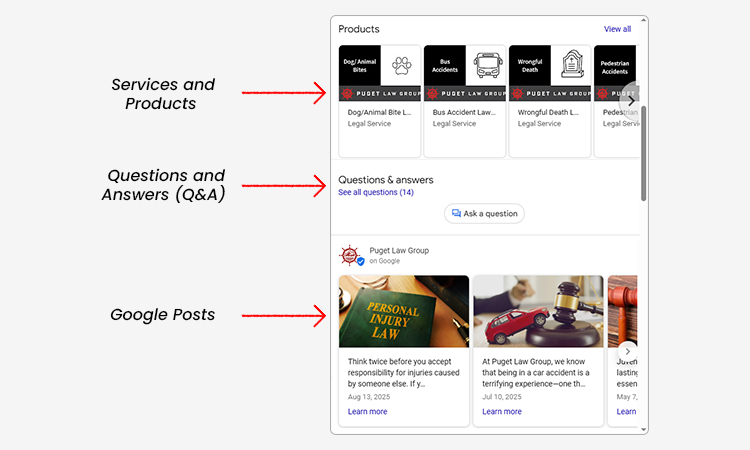Screen dimensions: 750x450
Task: Open the Personal Injury Law book post image
Action: 403,311
